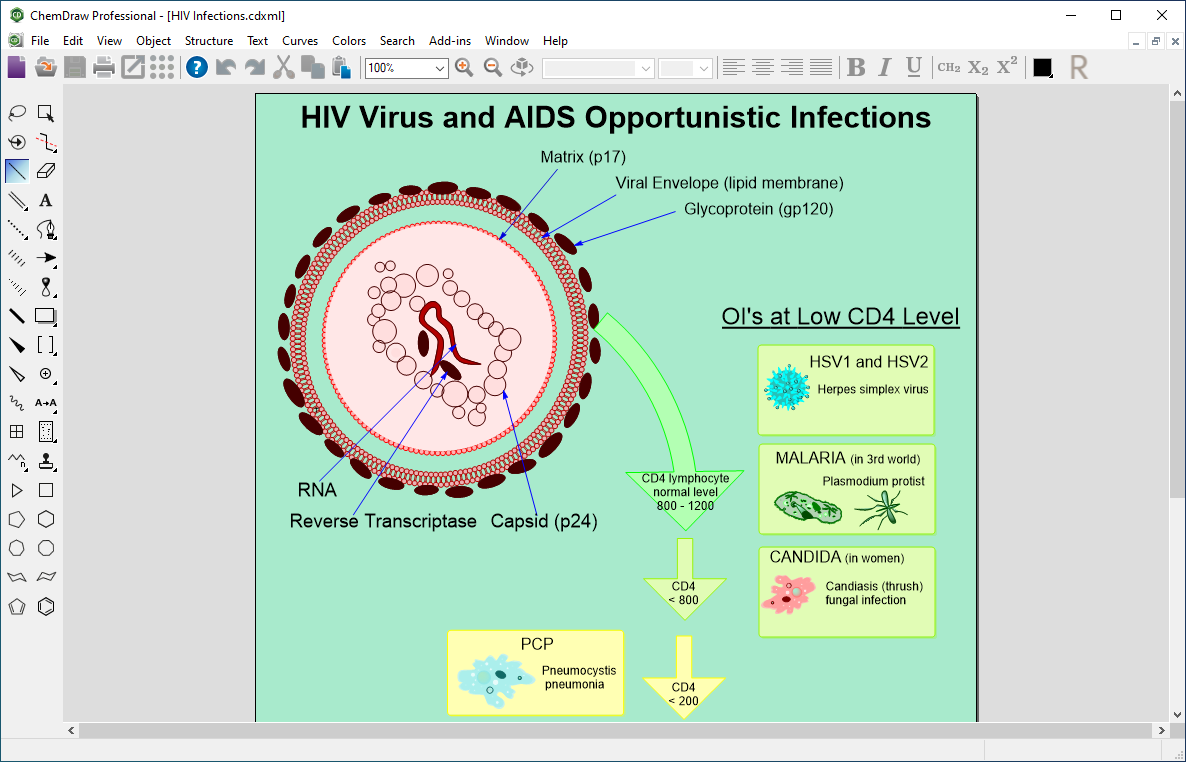Viewport: 1186px width, 762px height.
Task: Select the Chemical Symbols tool
Action: [x=46, y=374]
